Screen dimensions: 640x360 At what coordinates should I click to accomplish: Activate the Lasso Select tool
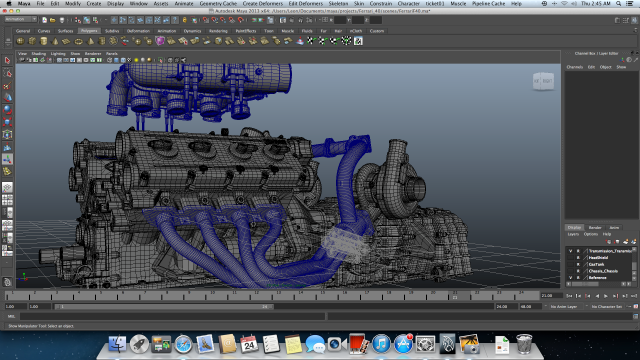[7, 73]
